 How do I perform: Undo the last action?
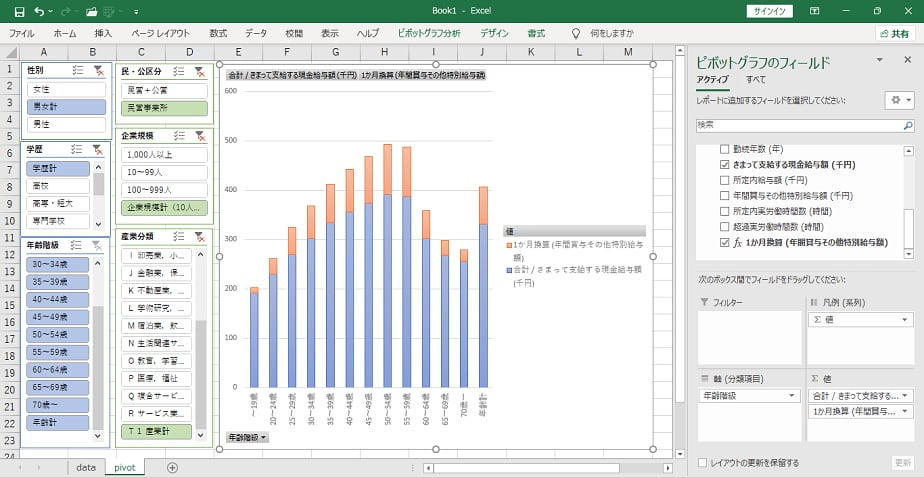click(x=38, y=11)
